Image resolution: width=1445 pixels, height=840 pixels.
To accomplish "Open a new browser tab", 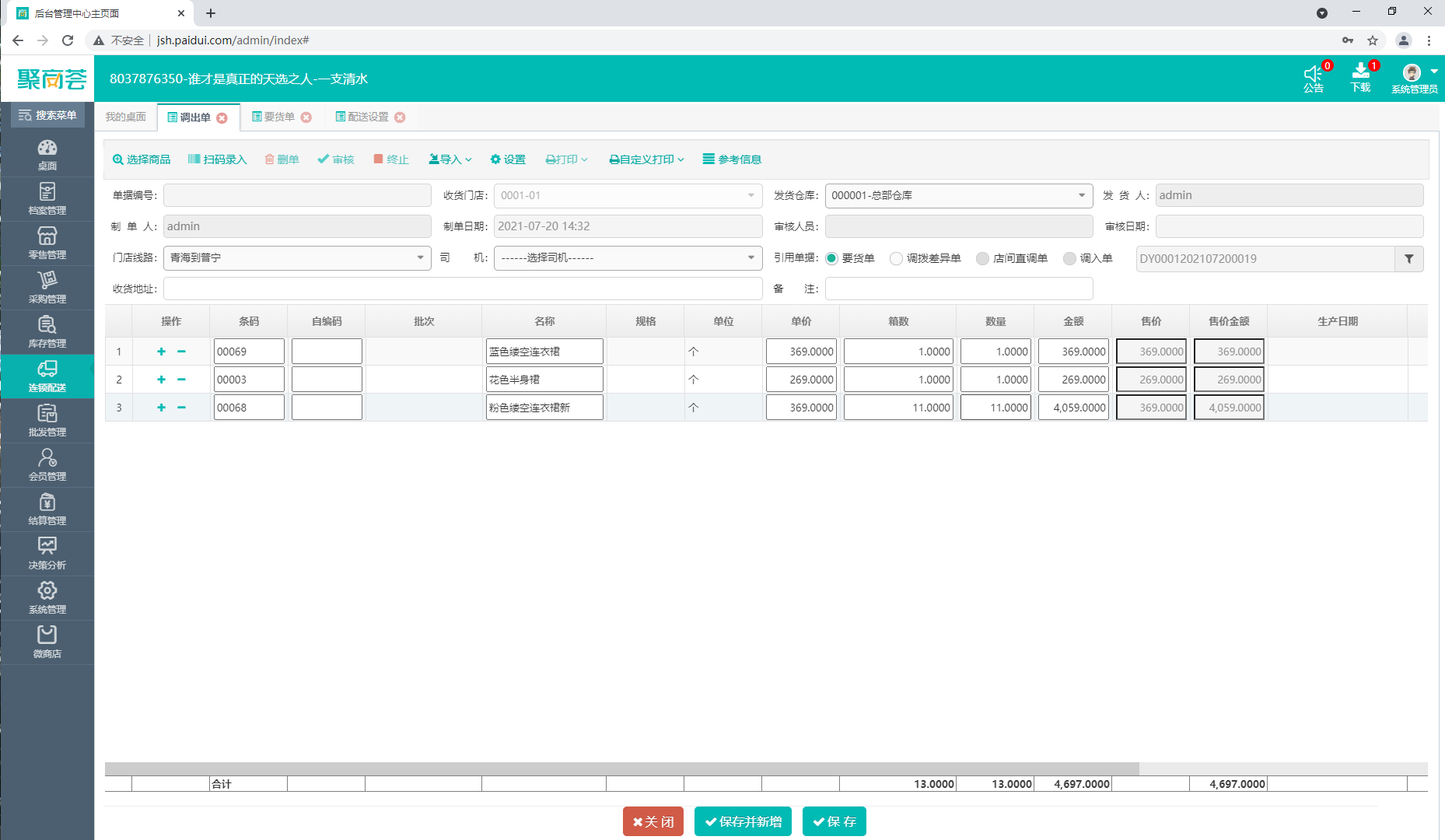I will [x=211, y=13].
